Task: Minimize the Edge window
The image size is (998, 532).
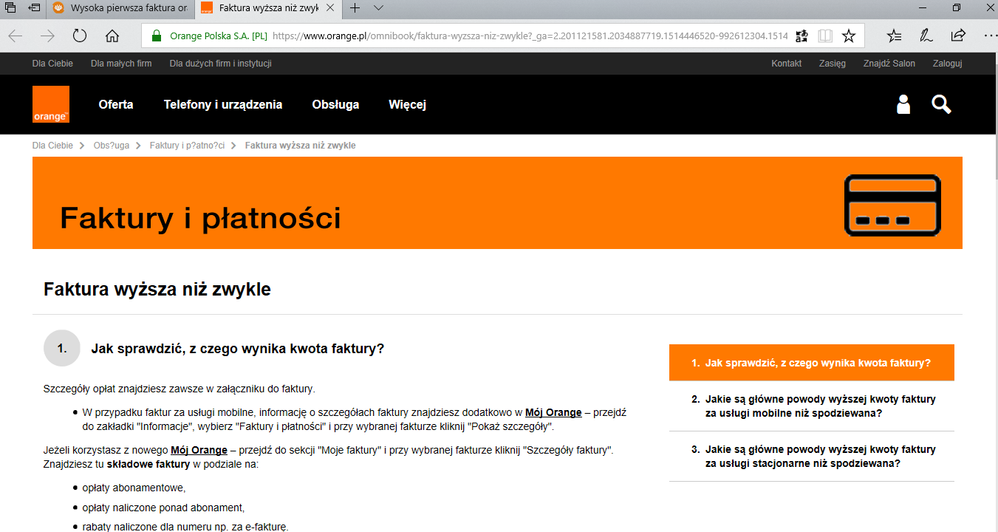Action: (x=923, y=8)
